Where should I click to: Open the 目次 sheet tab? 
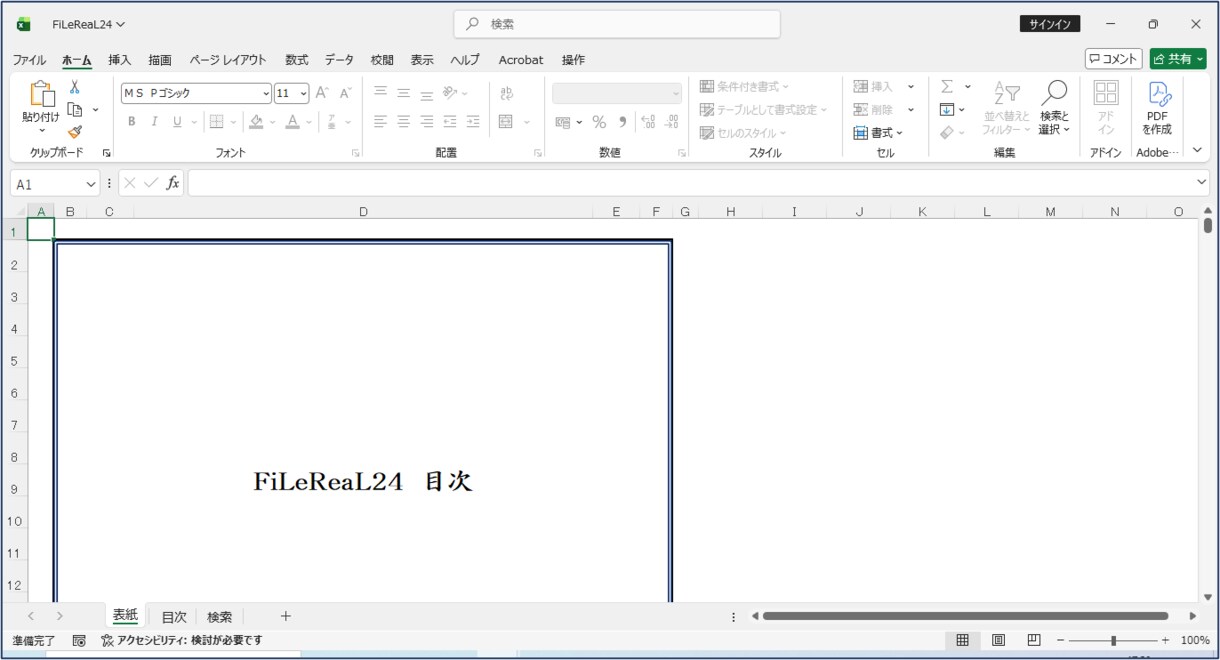174,617
